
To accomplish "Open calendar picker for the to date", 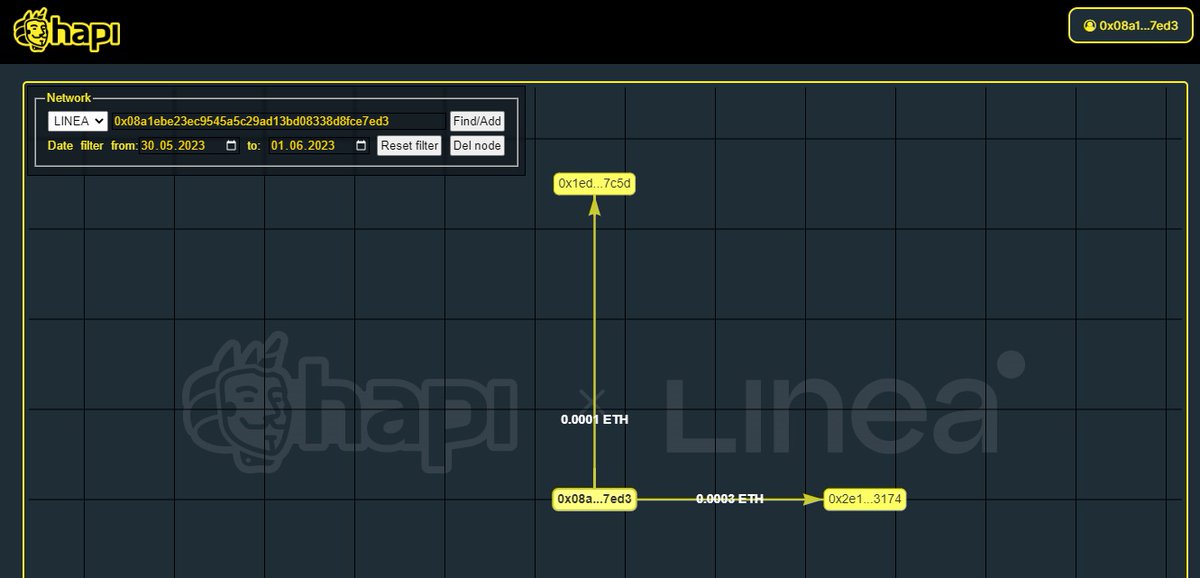I will (361, 146).
